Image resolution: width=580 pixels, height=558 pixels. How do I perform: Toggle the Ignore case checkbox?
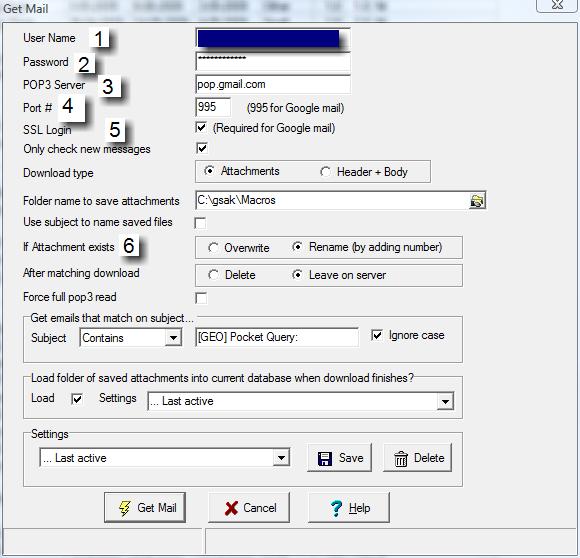[377, 335]
